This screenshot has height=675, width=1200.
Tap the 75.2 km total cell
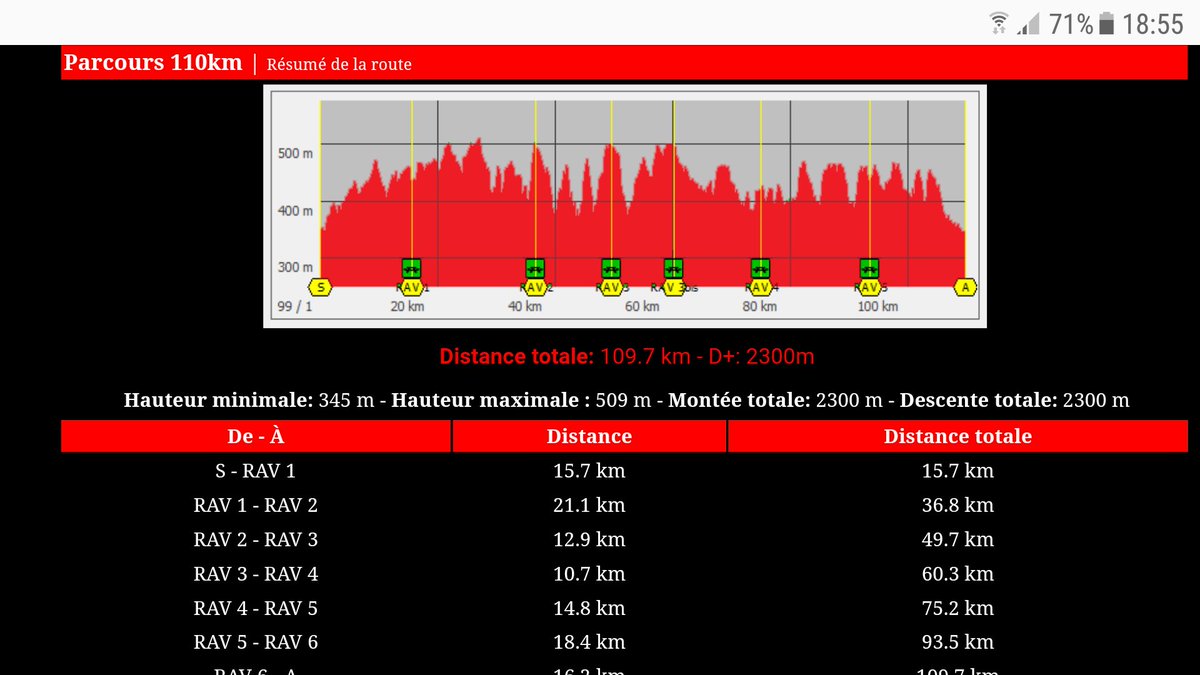tap(958, 608)
